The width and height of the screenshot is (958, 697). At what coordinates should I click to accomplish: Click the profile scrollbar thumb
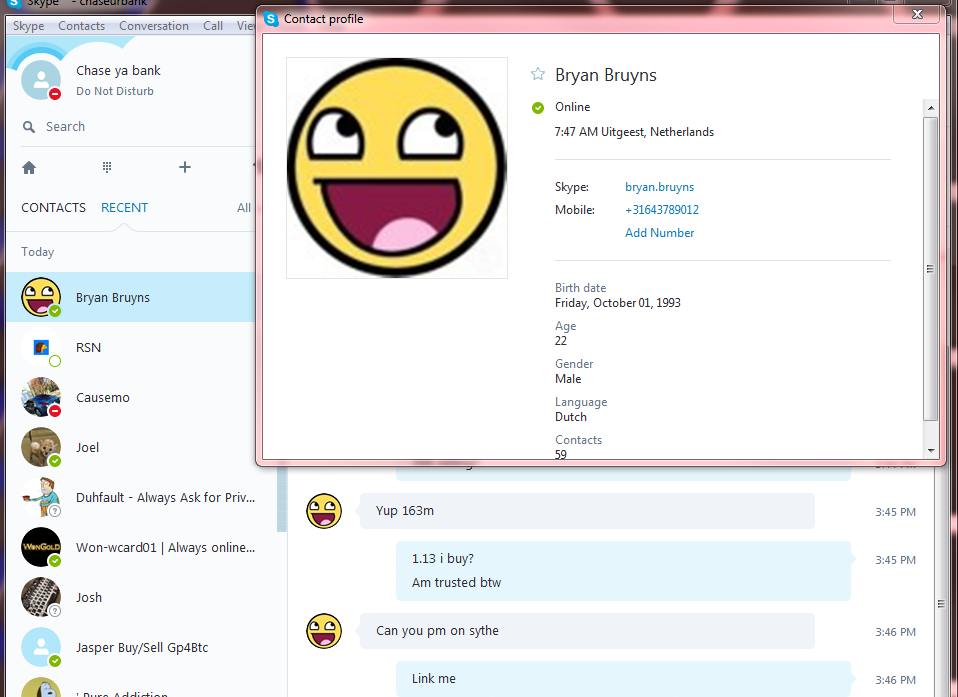[931, 269]
